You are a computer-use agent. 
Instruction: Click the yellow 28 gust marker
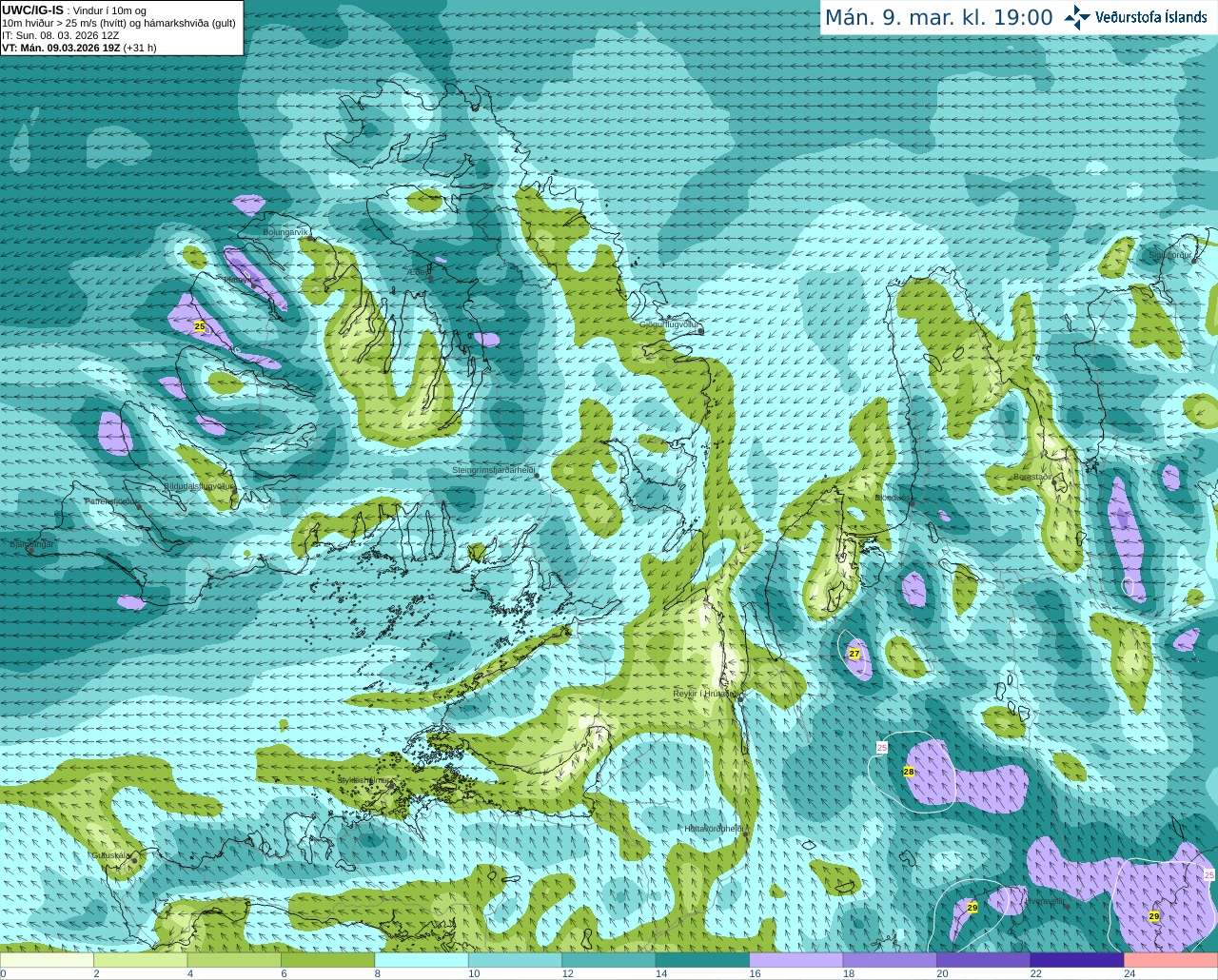[909, 772]
